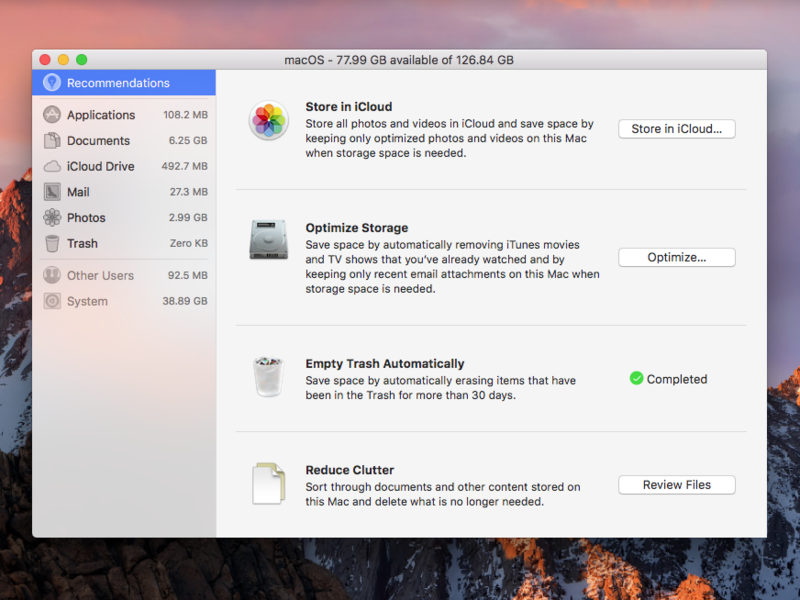Open the Recommendations section
The height and width of the screenshot is (600, 800).
[x=124, y=83]
